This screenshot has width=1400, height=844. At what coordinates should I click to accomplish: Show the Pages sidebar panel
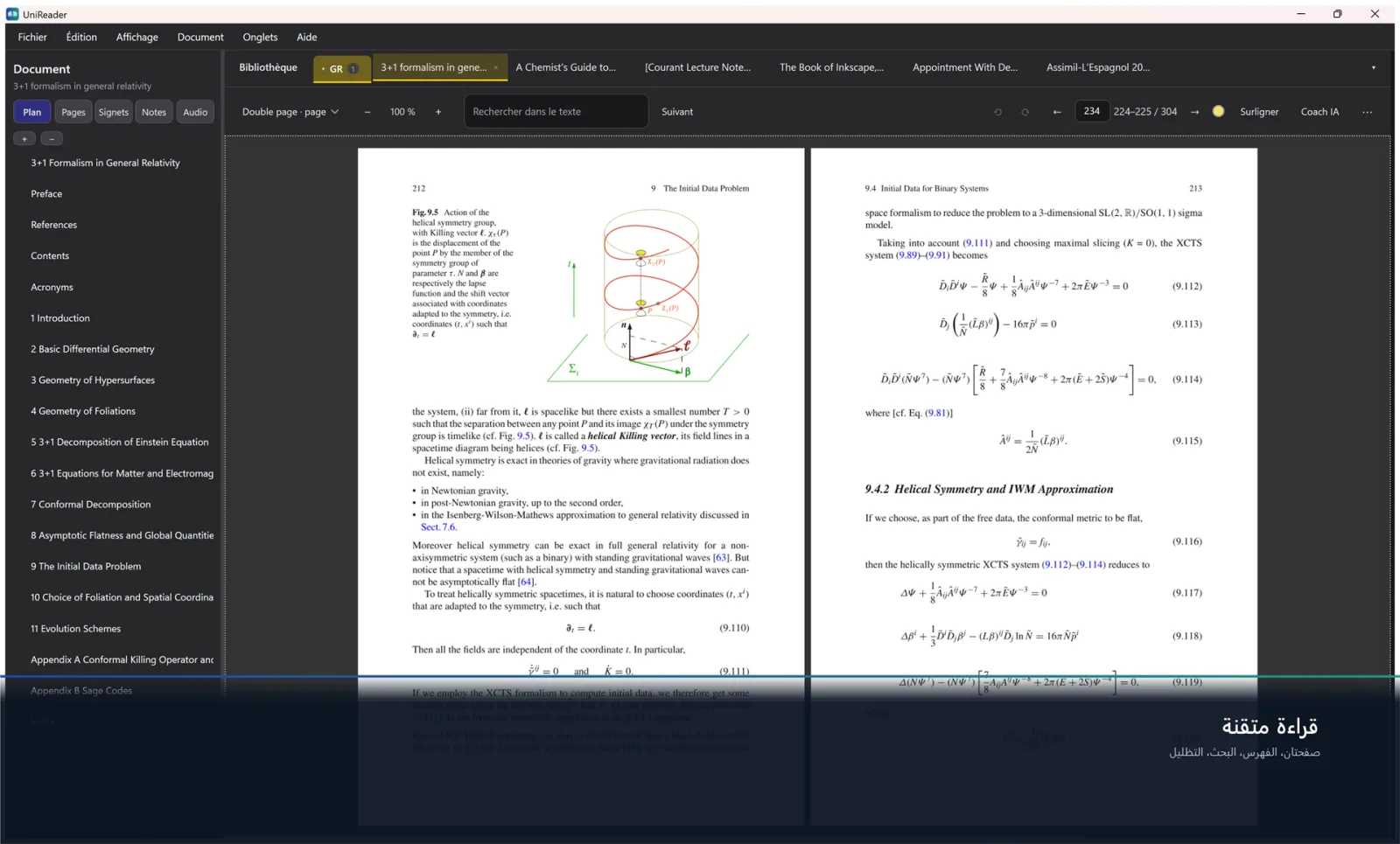tap(73, 112)
